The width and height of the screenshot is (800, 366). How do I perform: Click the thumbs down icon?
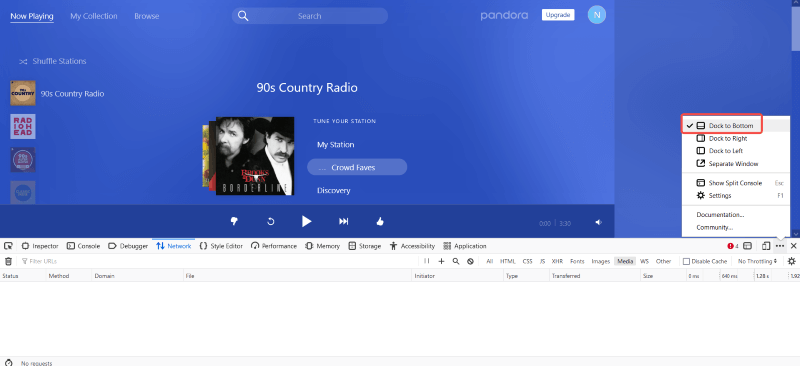(234, 221)
